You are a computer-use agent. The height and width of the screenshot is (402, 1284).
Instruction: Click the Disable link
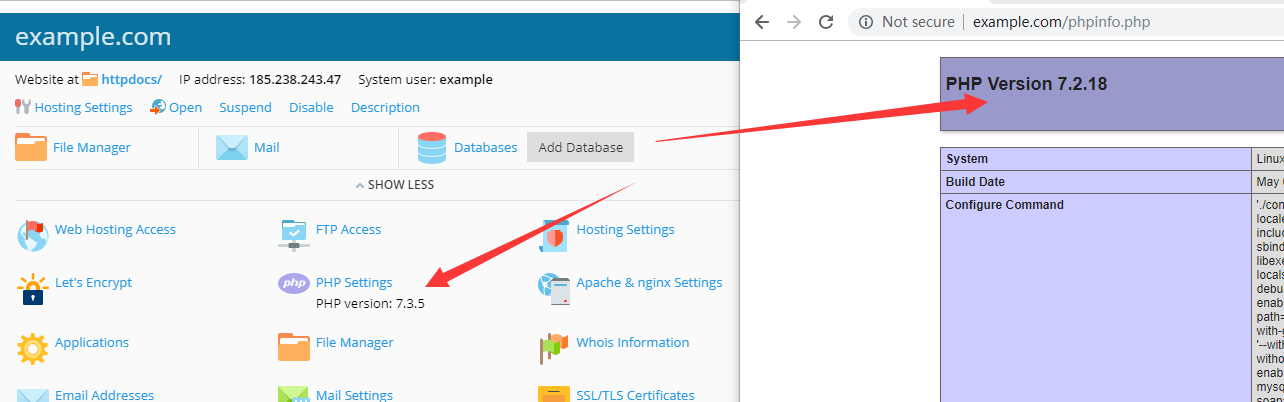(311, 107)
